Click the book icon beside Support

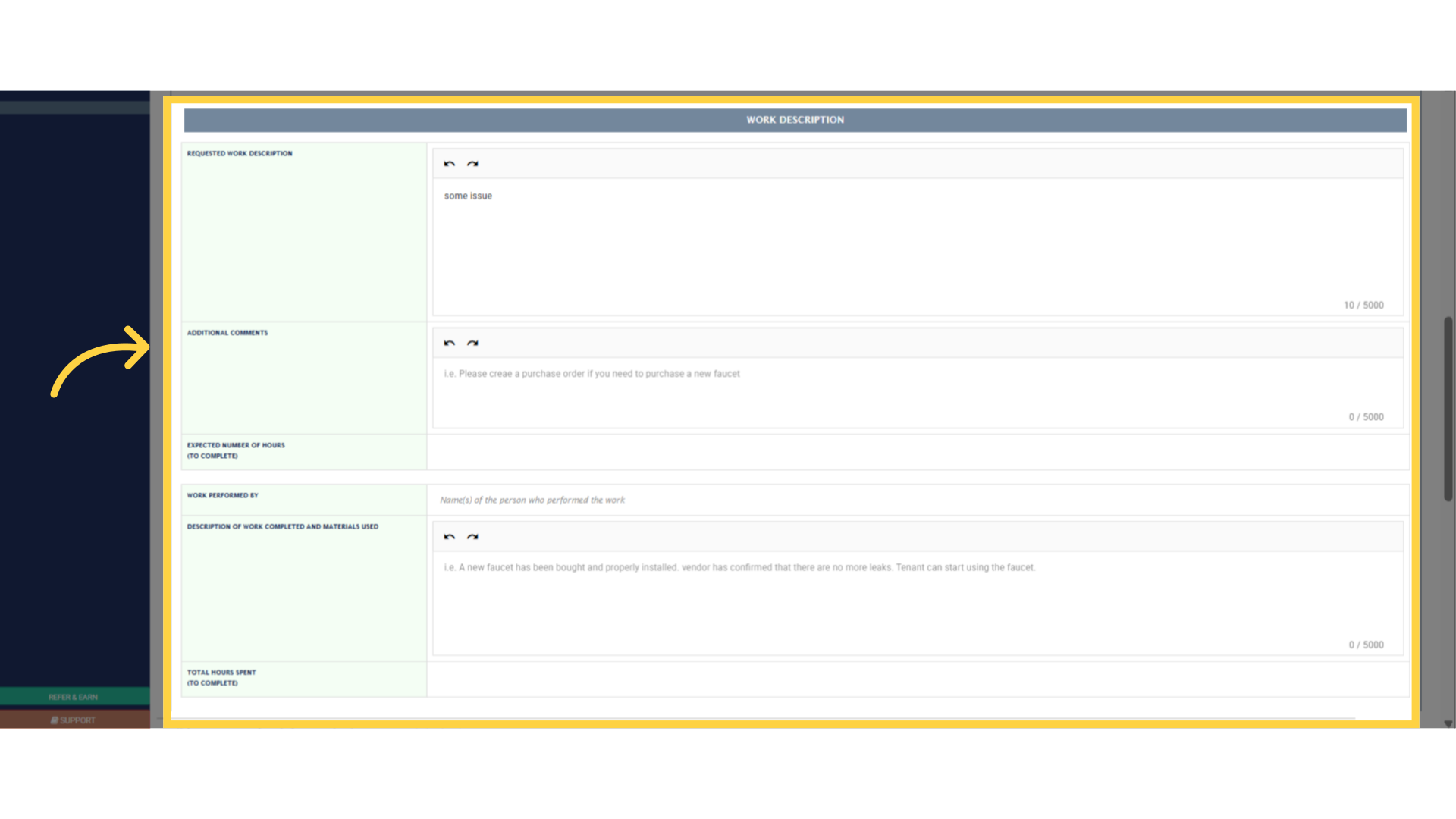[54, 720]
